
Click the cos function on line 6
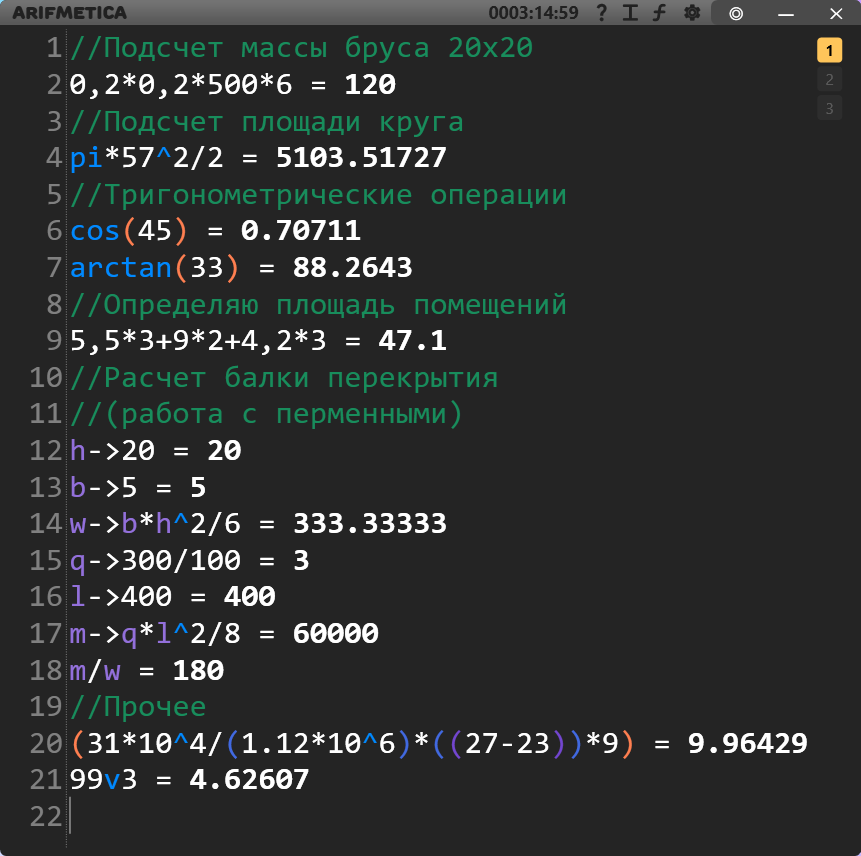point(94,231)
